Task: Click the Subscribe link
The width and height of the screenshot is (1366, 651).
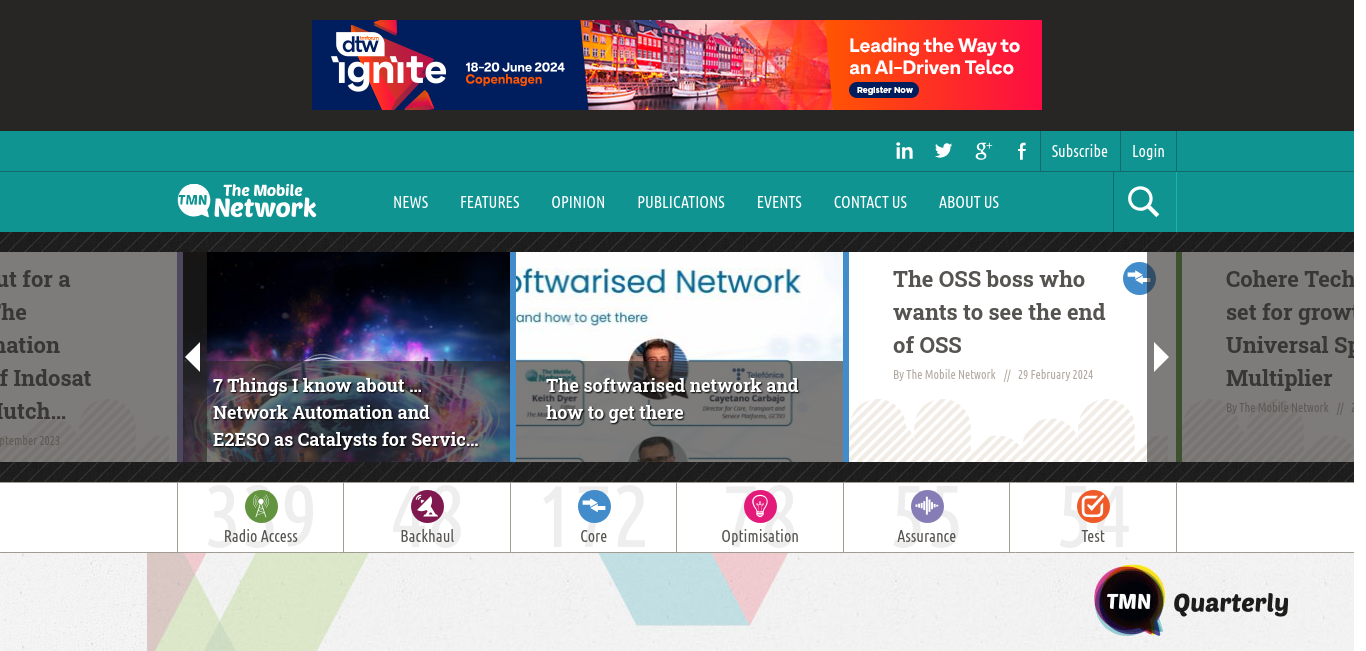Action: 1079,151
